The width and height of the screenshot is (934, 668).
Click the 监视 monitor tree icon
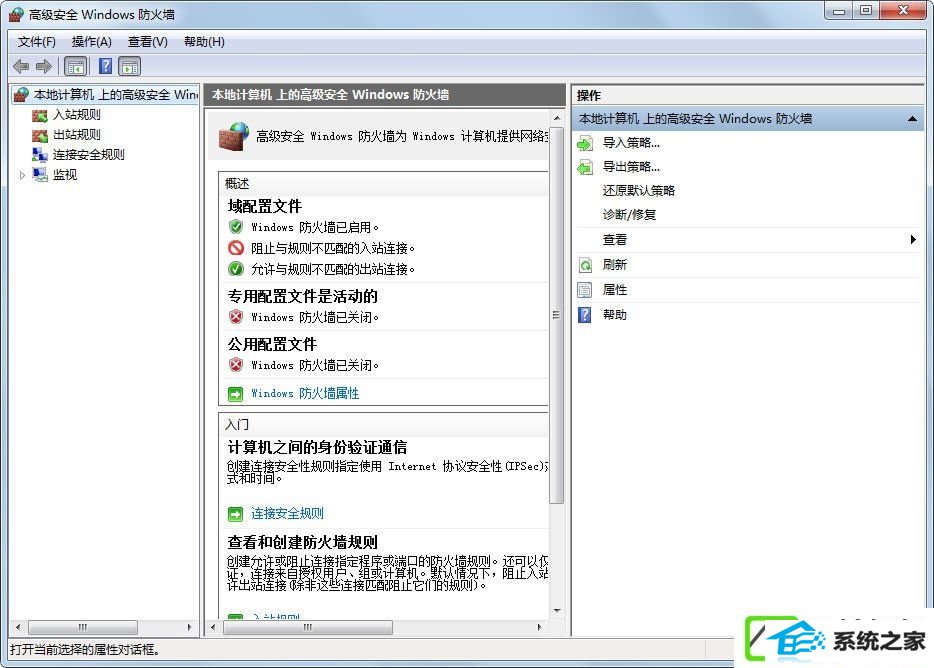point(40,175)
